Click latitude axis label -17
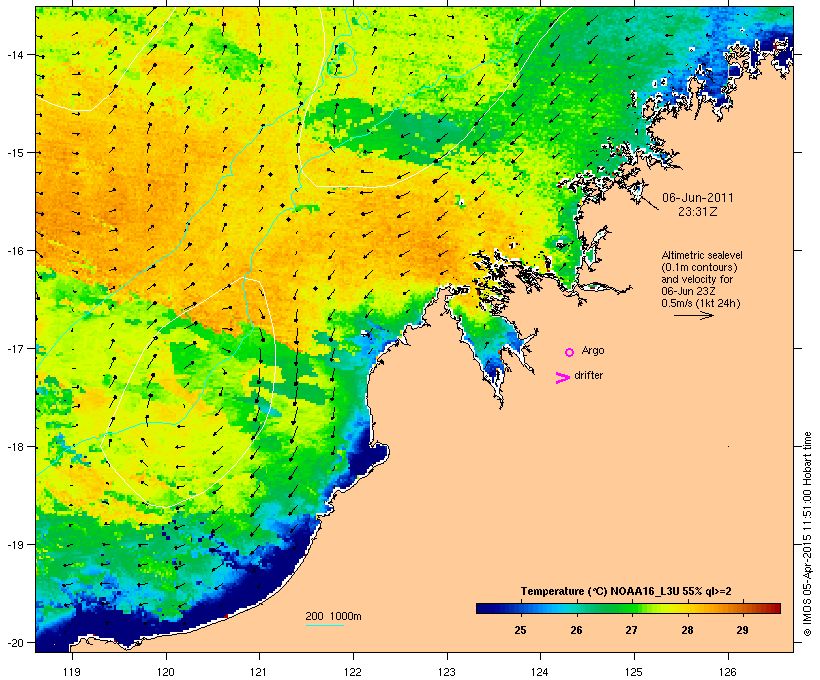 pos(14,348)
